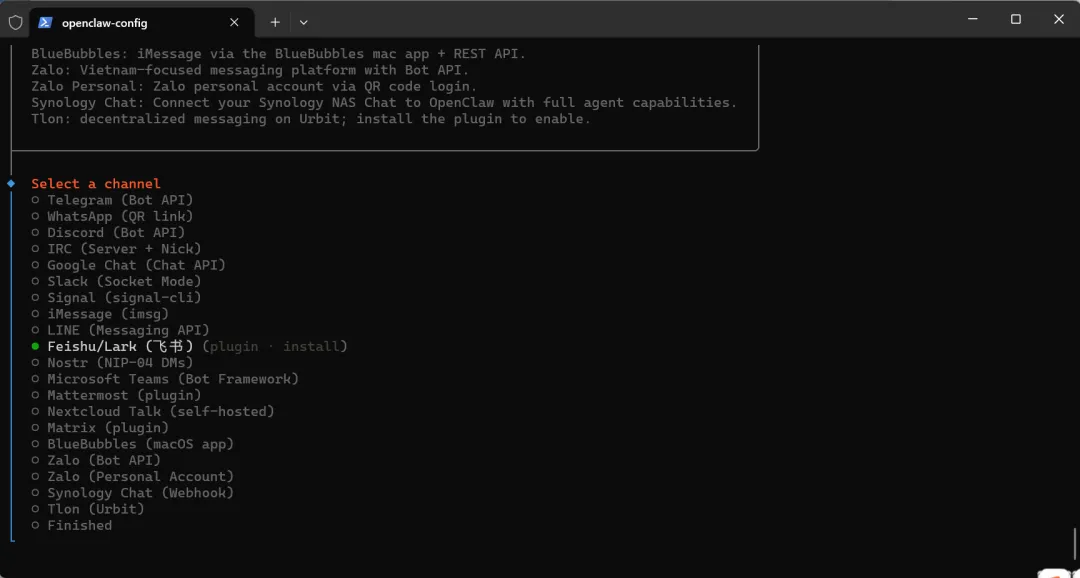
Task: Select Slack (Socket Mode) channel
Action: (x=117, y=281)
